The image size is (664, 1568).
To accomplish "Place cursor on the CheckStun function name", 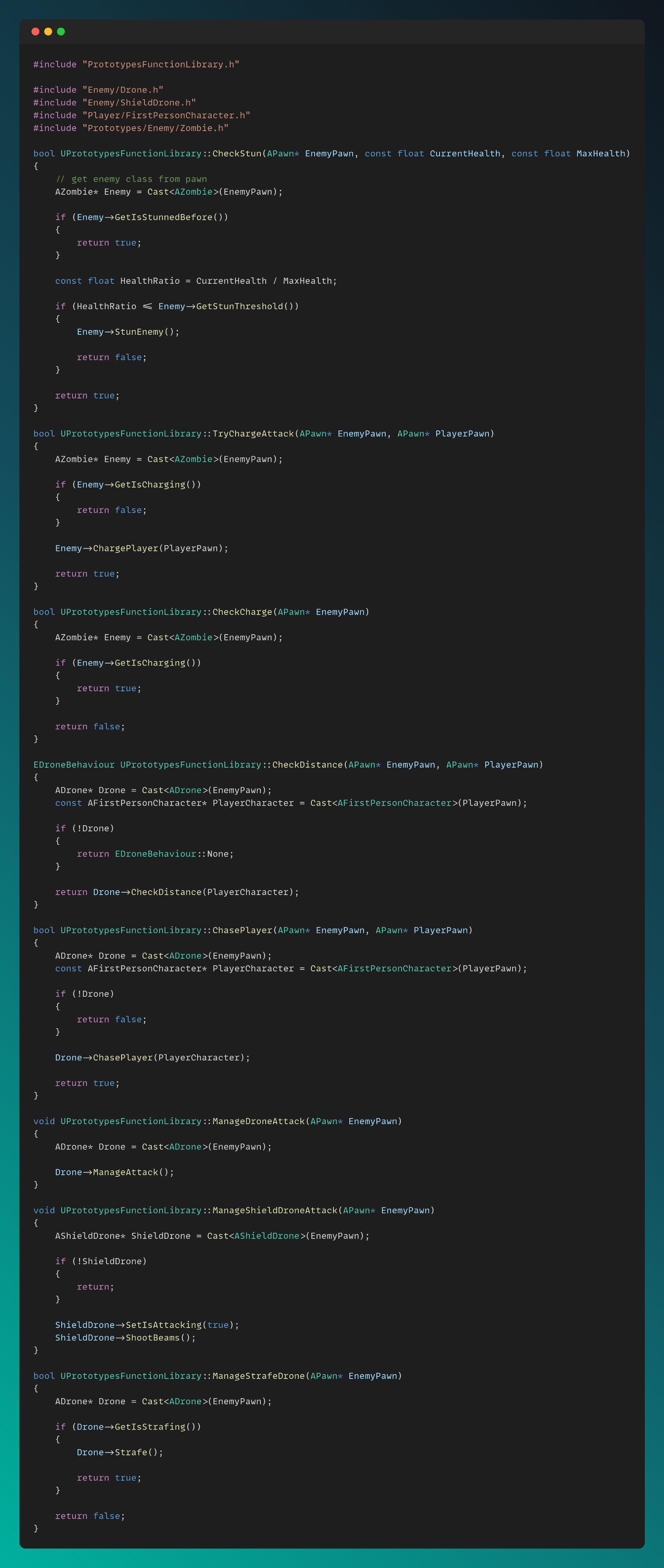I will (237, 154).
